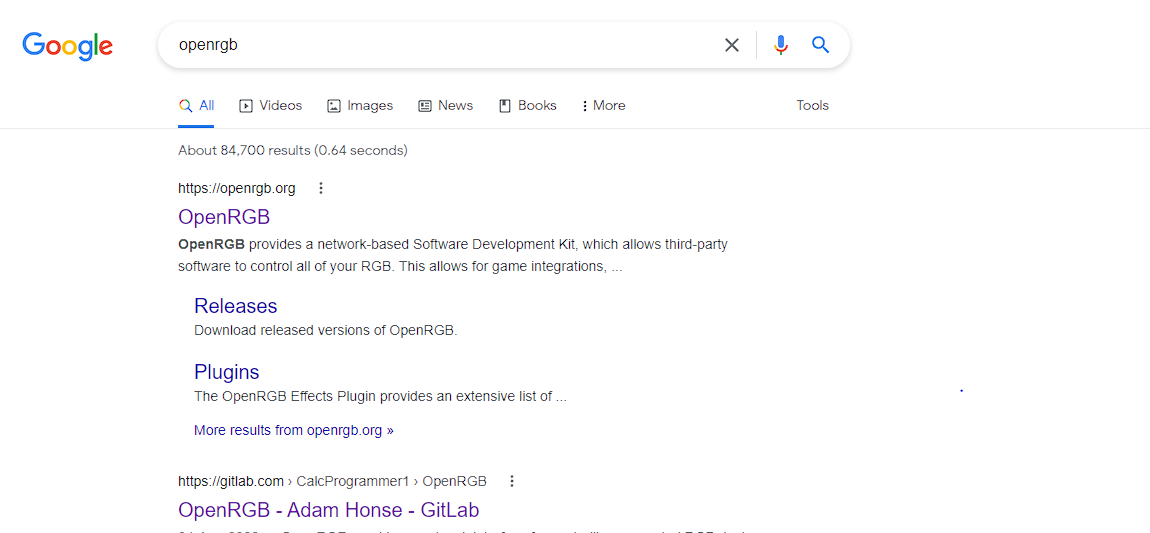The height and width of the screenshot is (533, 1150).
Task: Open OpenRGB - Adam Honse - GitLab link
Action: click(329, 510)
